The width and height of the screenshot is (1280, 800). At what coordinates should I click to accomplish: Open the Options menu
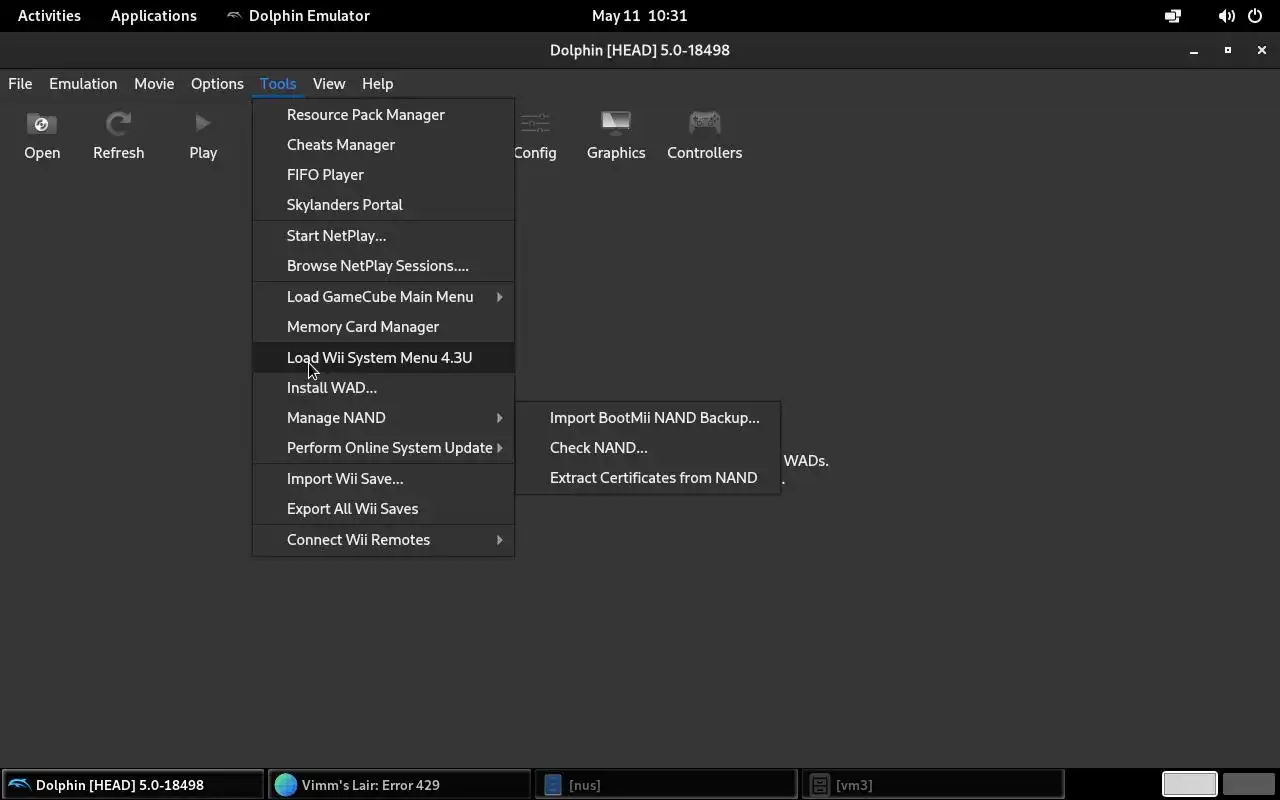(217, 84)
